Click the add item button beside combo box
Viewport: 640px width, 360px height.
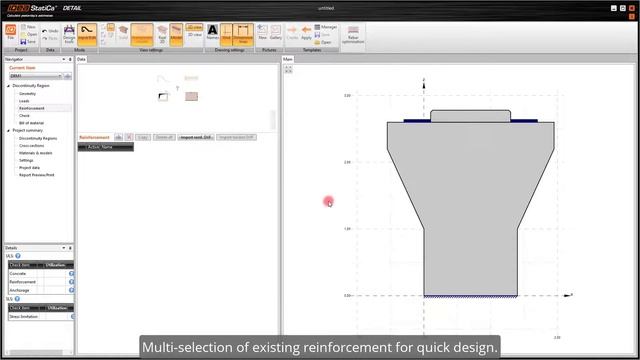[x=68, y=76]
